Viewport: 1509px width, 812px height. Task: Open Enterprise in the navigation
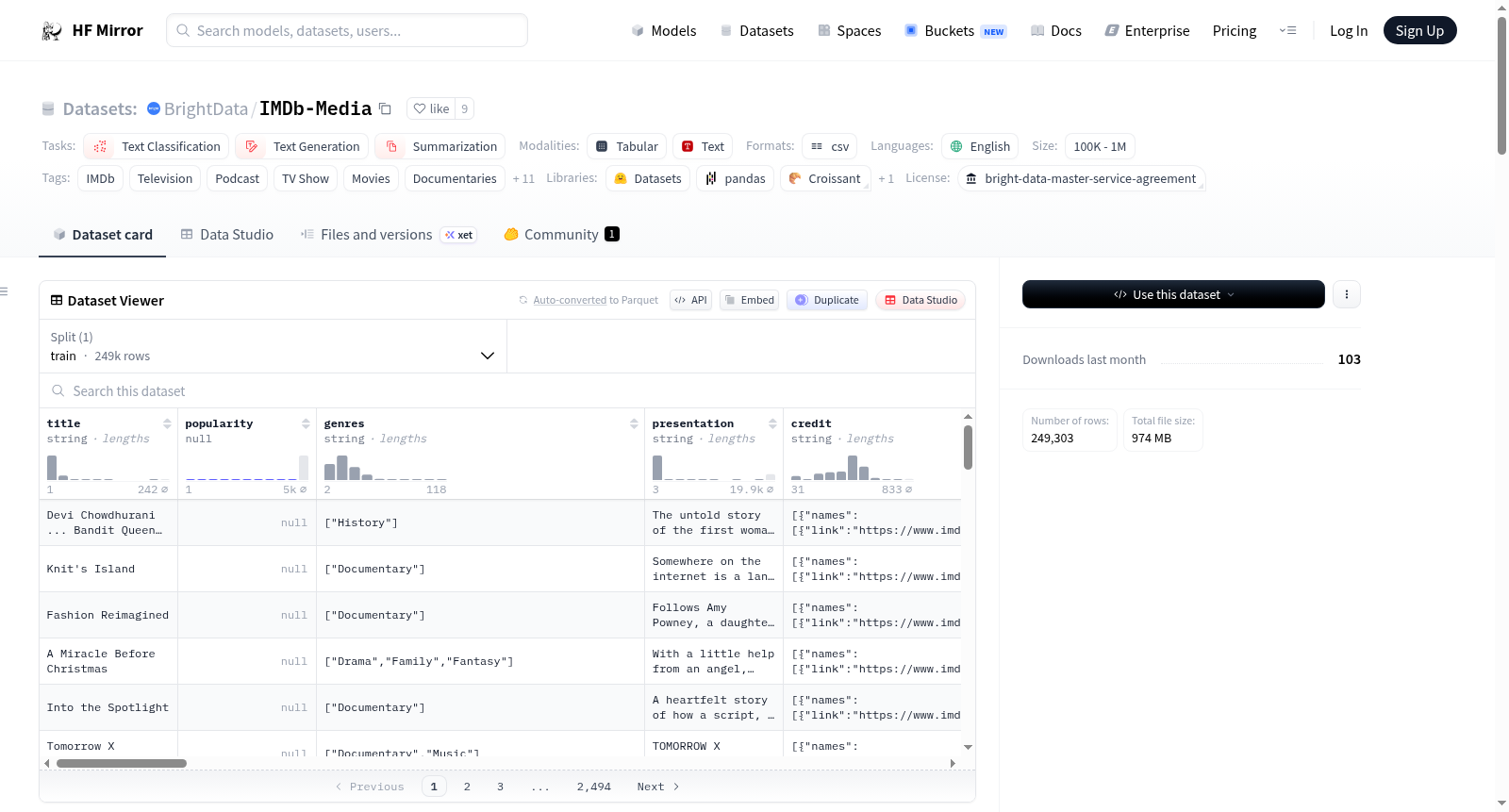point(1148,31)
